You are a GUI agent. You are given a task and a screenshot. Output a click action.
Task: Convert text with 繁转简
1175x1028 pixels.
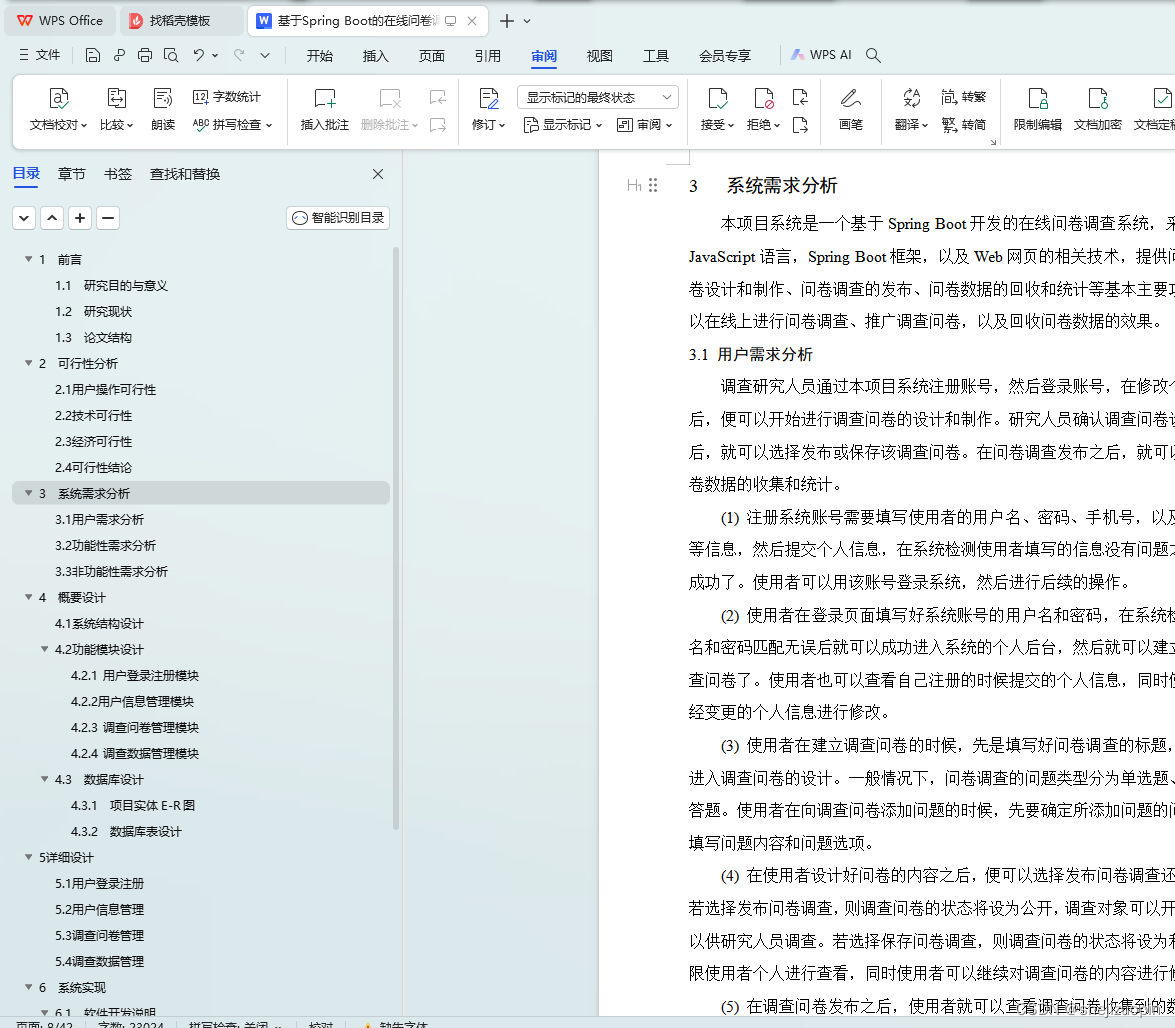[964, 124]
